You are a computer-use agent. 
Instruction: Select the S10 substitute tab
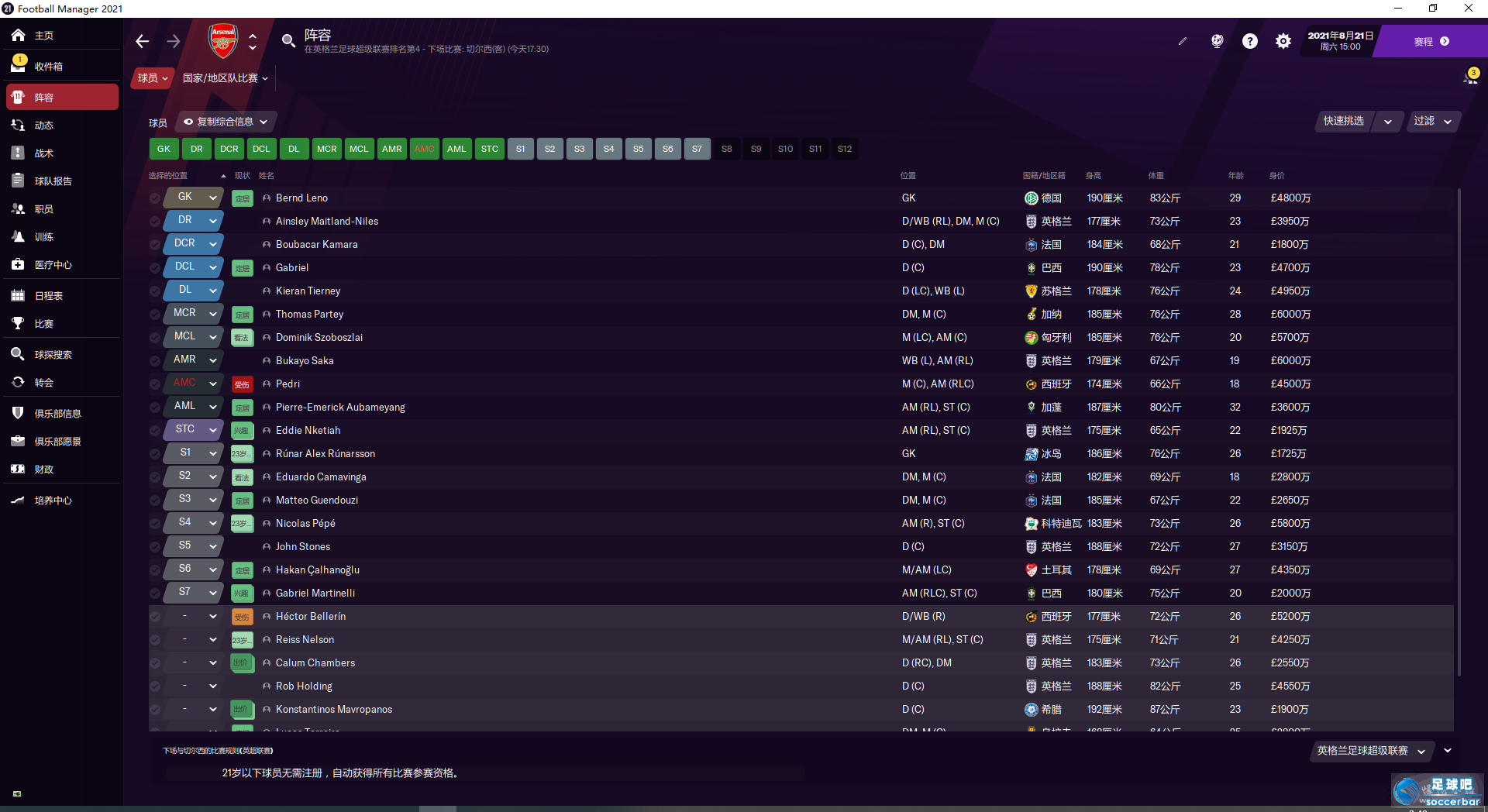pos(785,149)
